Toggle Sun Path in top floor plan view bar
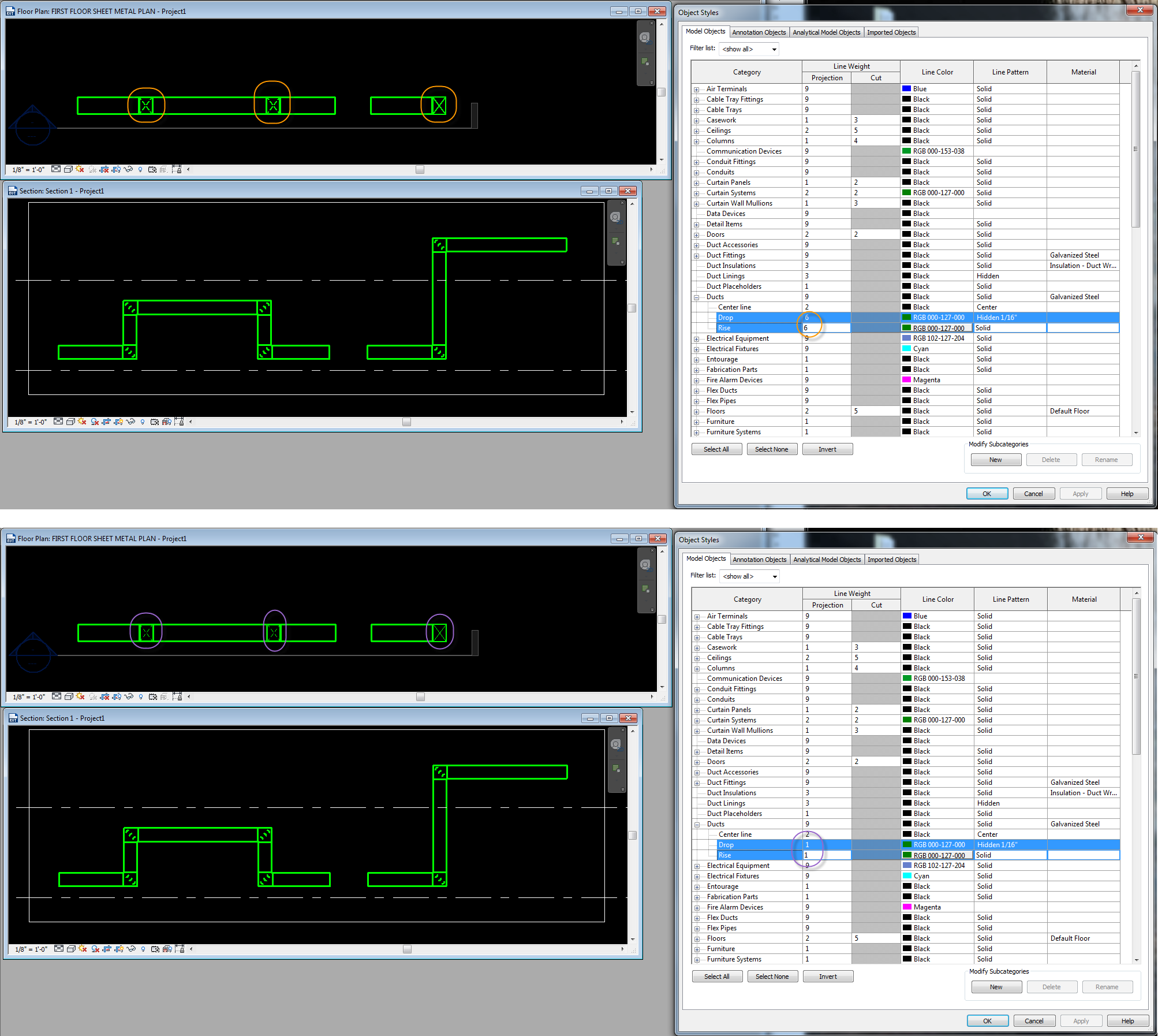 click(80, 169)
